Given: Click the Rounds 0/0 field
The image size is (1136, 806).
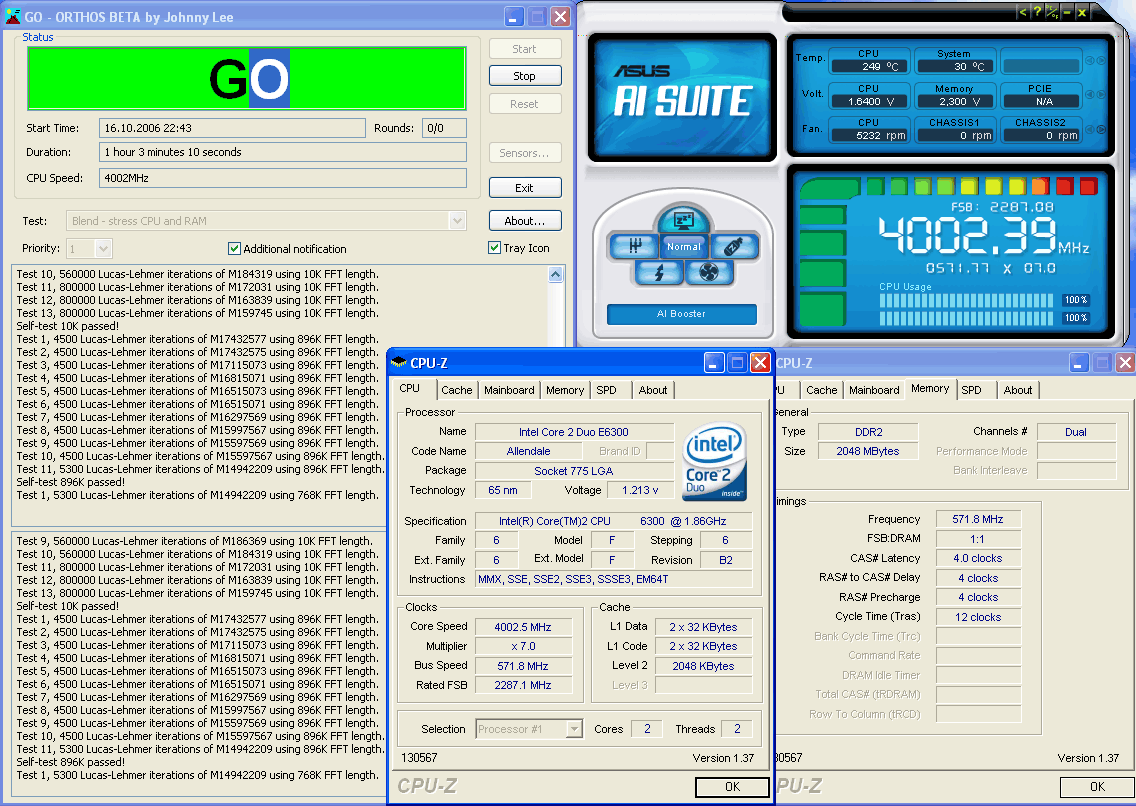Looking at the screenshot, I should [x=444, y=128].
